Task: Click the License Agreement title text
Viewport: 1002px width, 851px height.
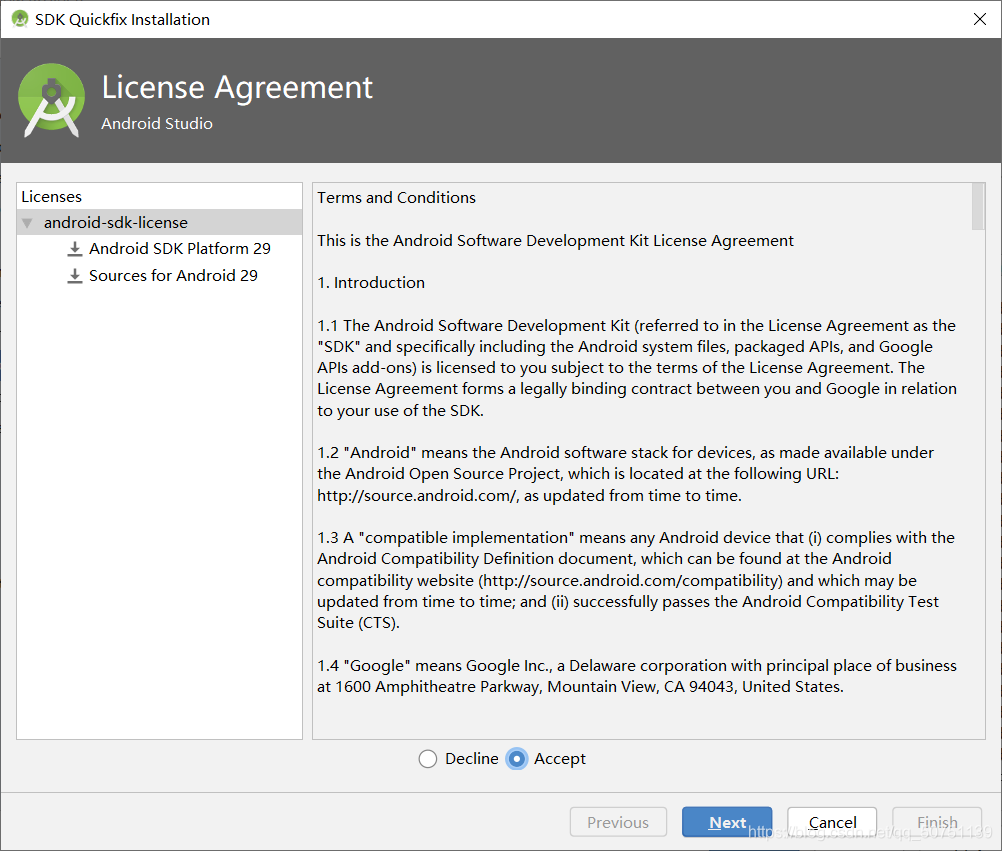Action: point(237,88)
